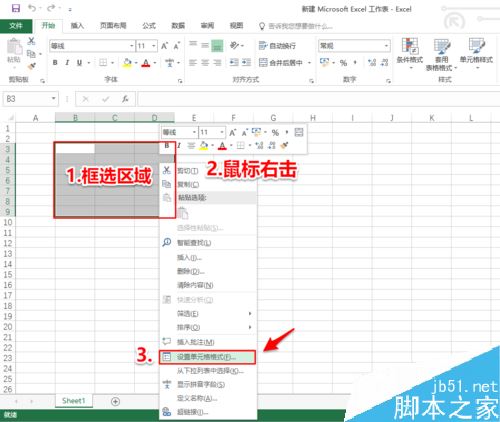Choose Cut in the context menu

pos(208,171)
